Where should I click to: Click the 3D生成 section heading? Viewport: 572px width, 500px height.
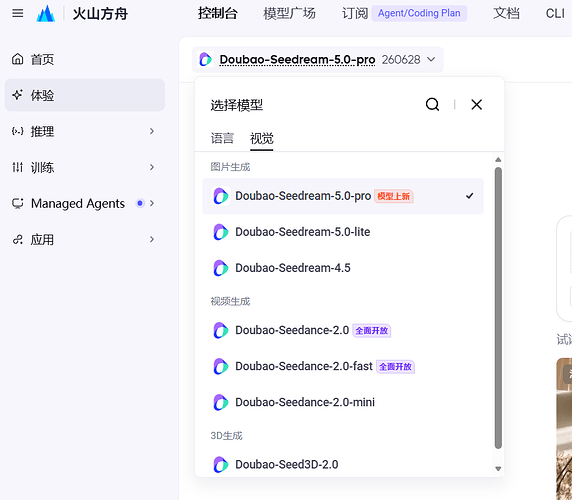(227, 436)
